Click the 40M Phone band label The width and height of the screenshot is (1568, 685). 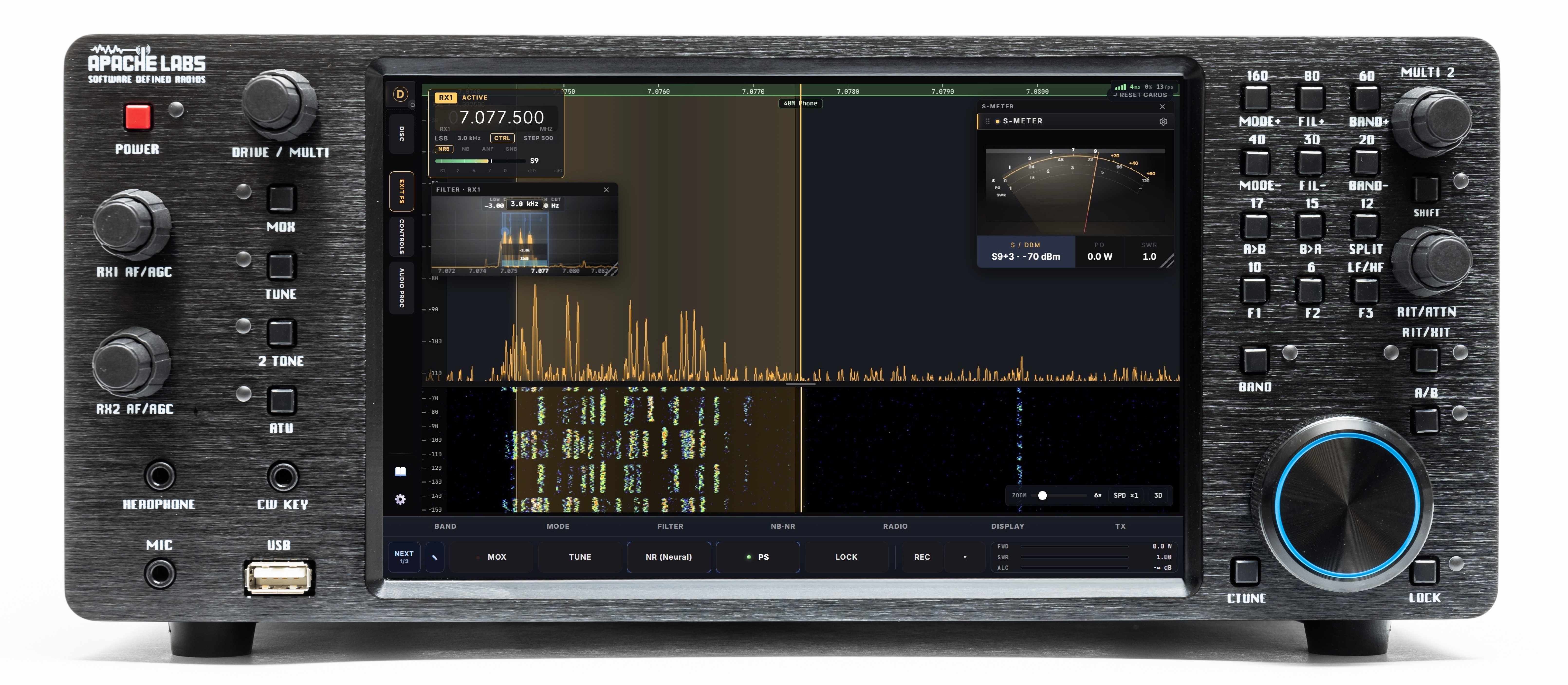tap(801, 103)
